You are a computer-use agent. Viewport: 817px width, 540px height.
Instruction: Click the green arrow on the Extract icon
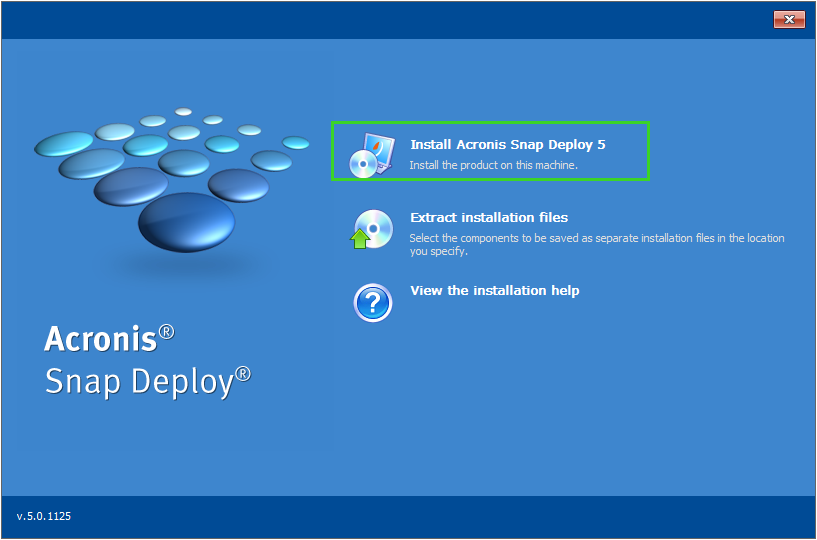pyautogui.click(x=359, y=239)
